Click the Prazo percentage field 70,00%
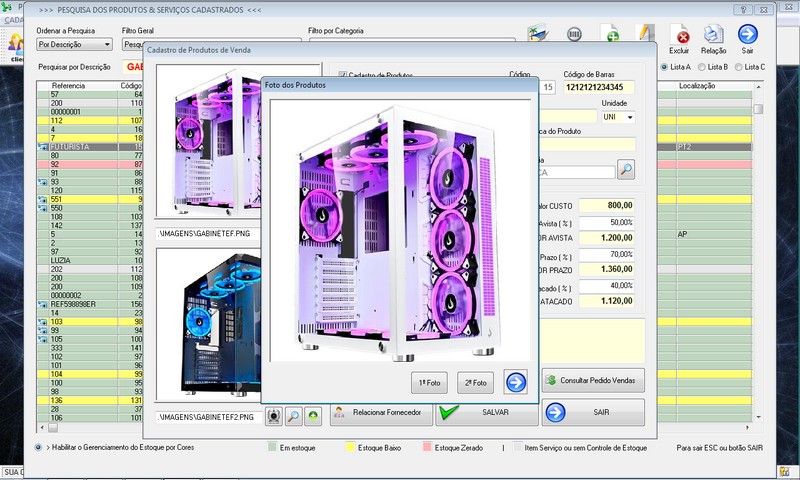The height and width of the screenshot is (480, 800). (607, 255)
